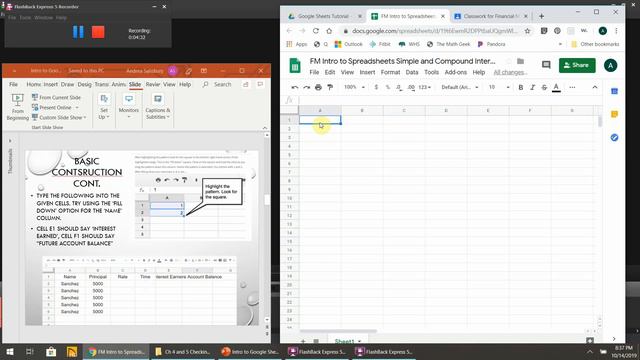This screenshot has width=640, height=360.
Task: Click Redo in Google Sheets toolbar
Action: [307, 87]
